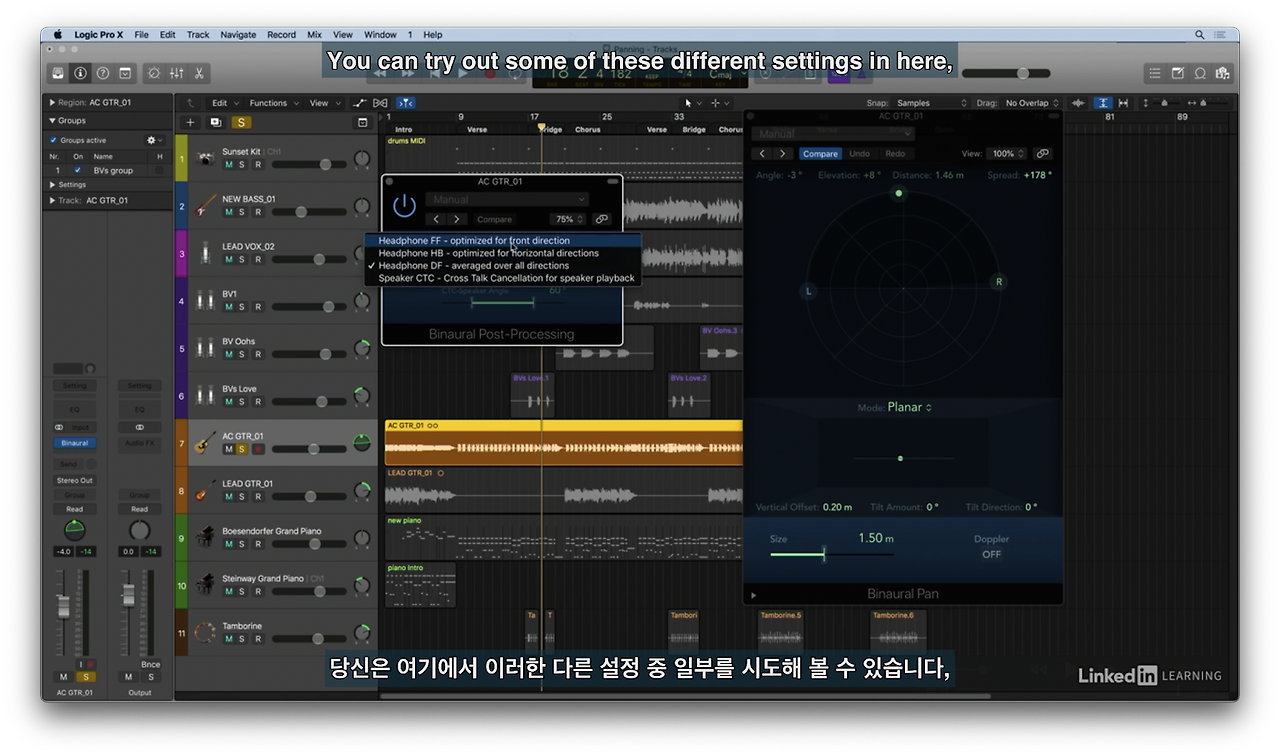Click the duplicate track icon

click(215, 122)
